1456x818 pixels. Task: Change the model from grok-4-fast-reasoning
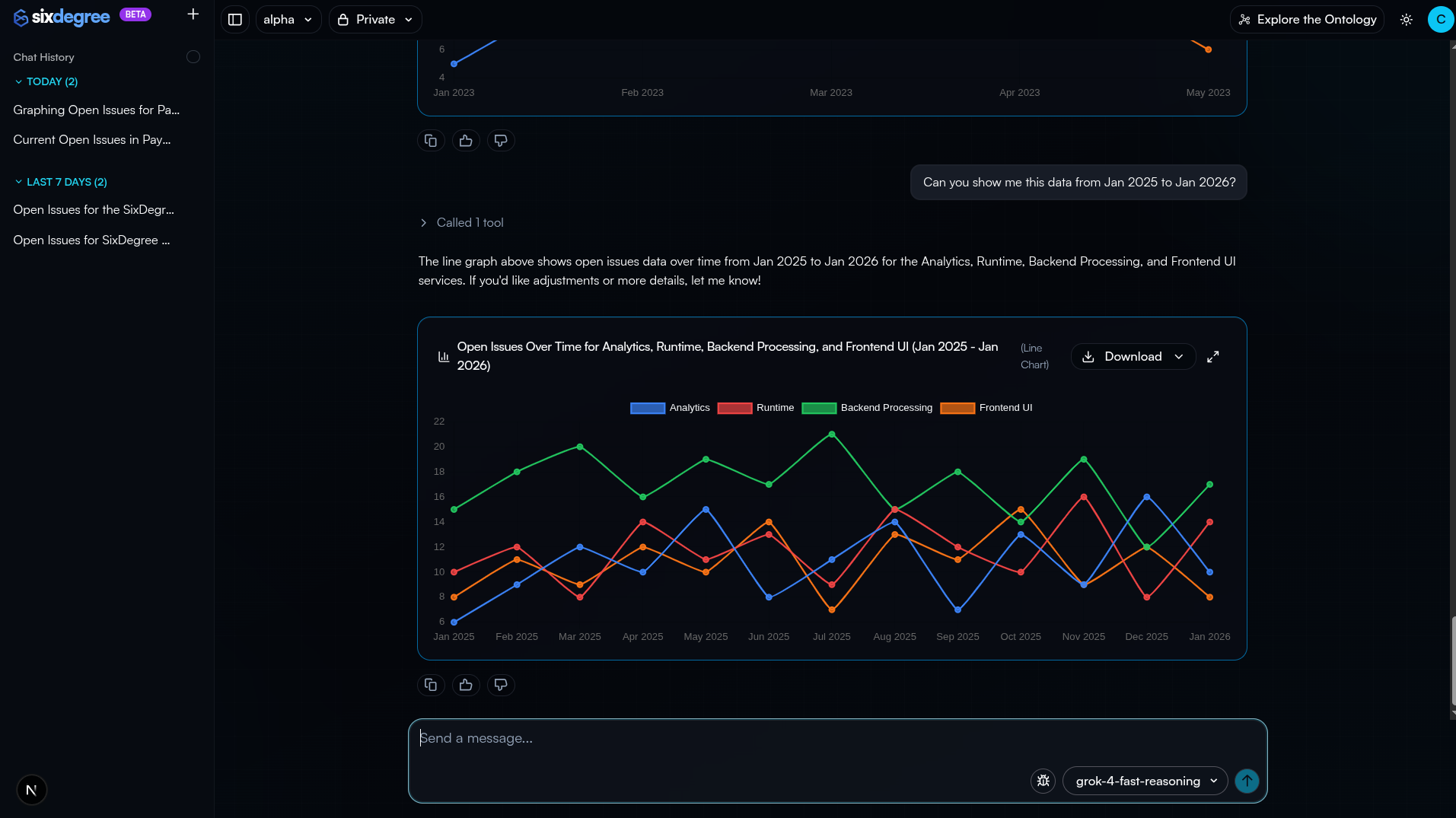pyautogui.click(x=1143, y=781)
